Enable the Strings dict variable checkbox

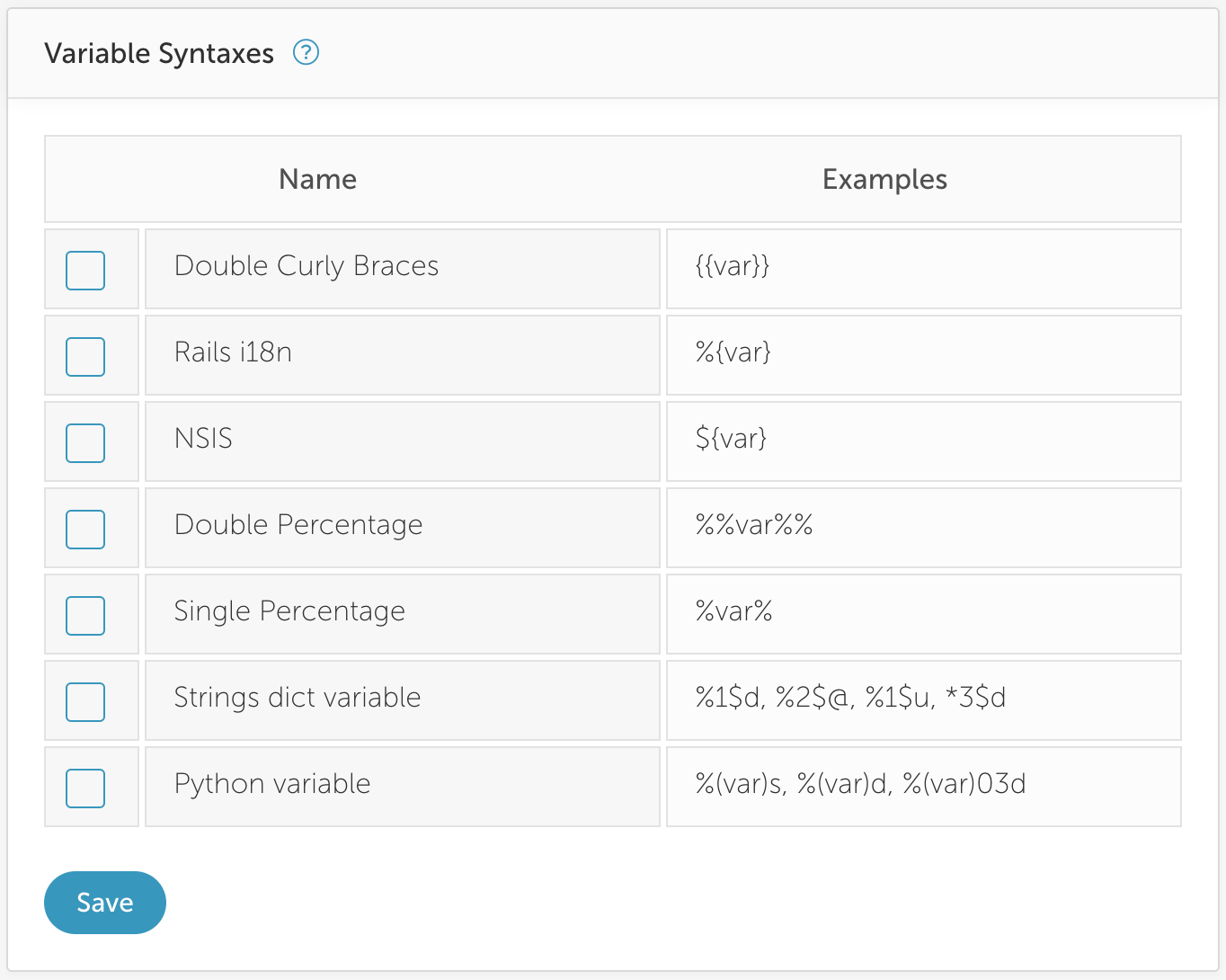click(85, 702)
